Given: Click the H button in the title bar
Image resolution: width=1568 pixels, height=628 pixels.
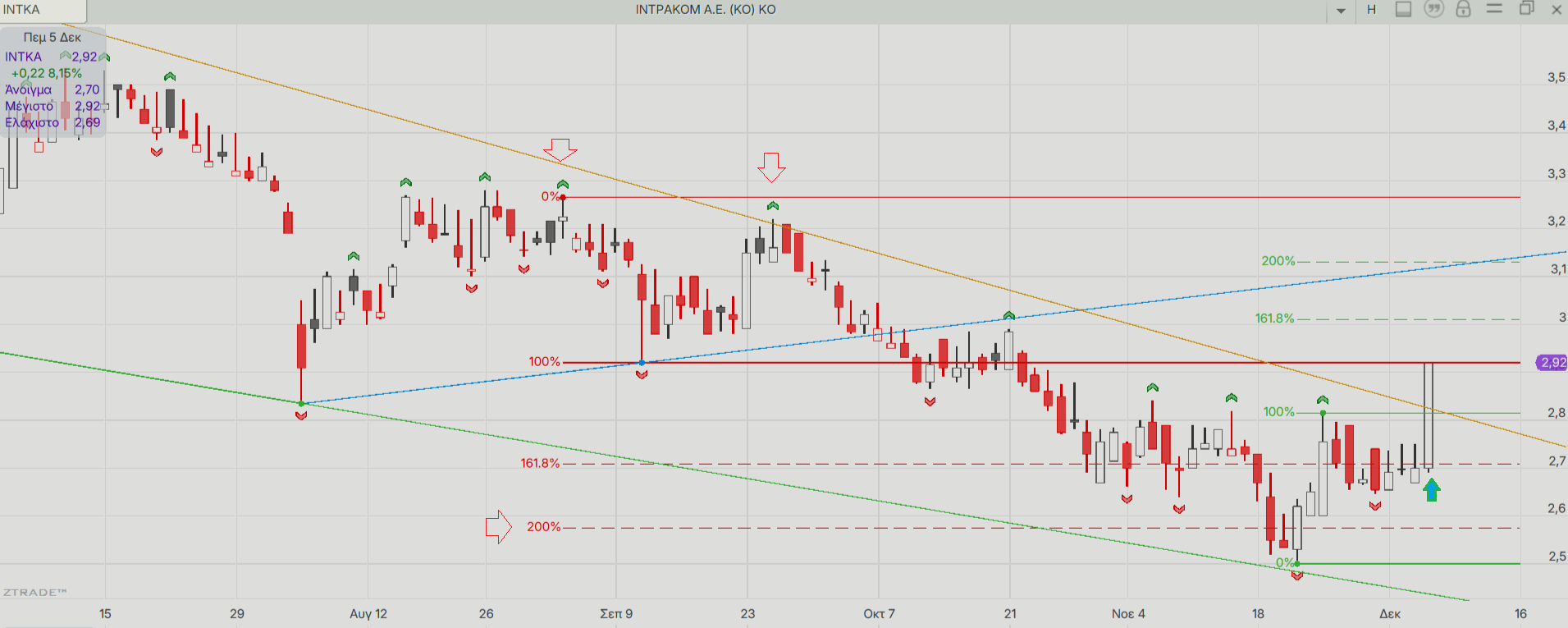Looking at the screenshot, I should 1371,10.
